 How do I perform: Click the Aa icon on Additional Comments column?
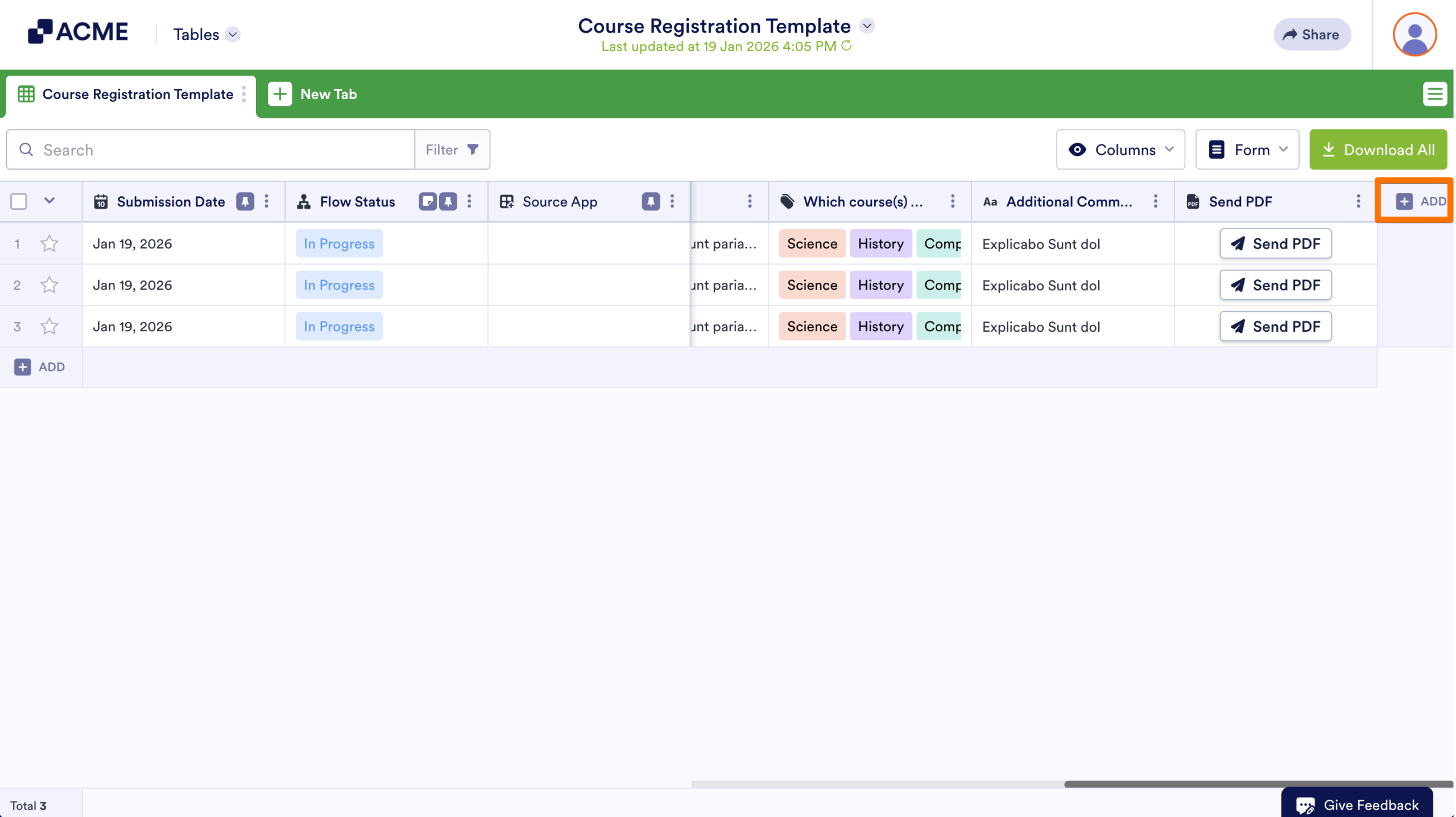click(x=990, y=201)
